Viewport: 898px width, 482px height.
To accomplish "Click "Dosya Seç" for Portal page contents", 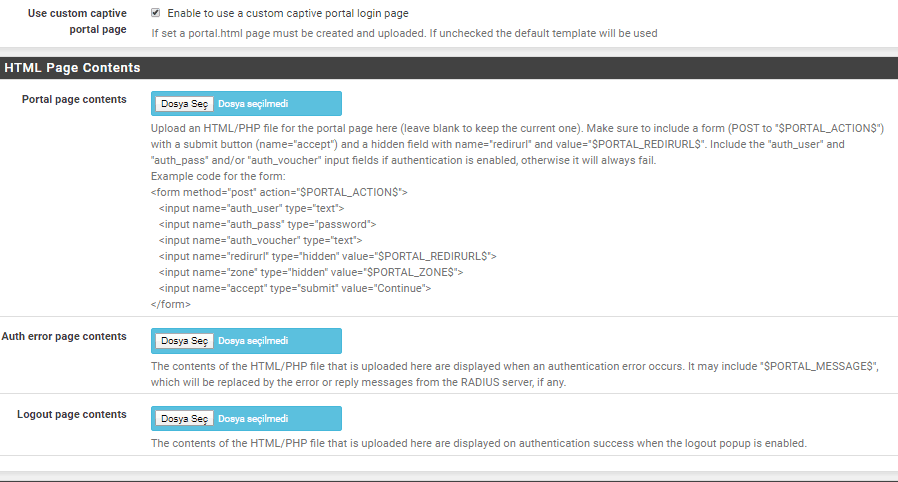I will (184, 104).
